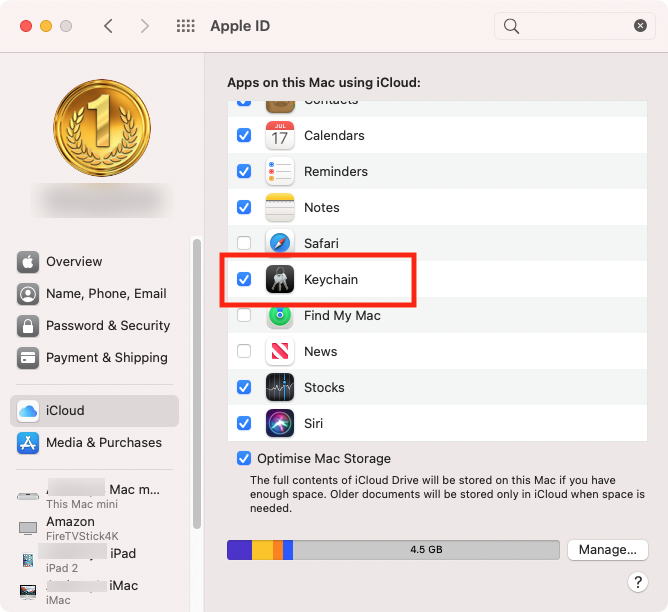Screen dimensions: 668x612
Task: Clear the search field with X
Action: 640,26
